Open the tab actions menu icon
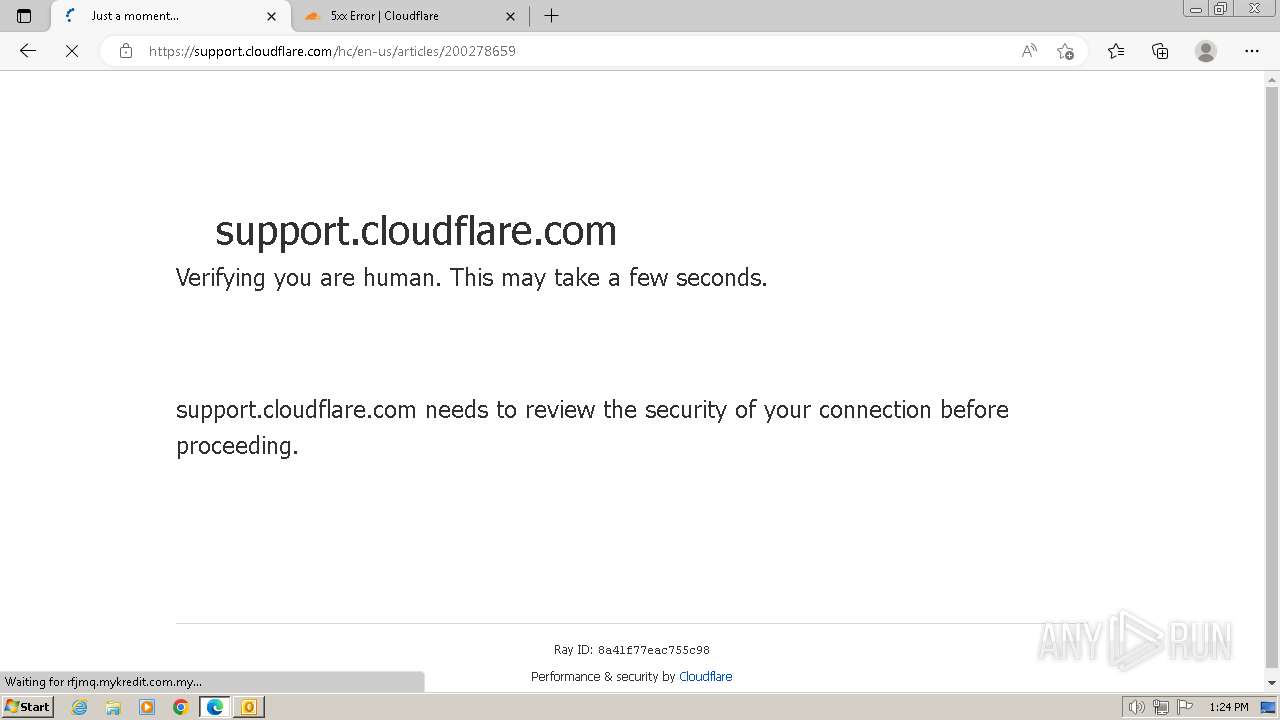1280x720 pixels. pos(24,16)
